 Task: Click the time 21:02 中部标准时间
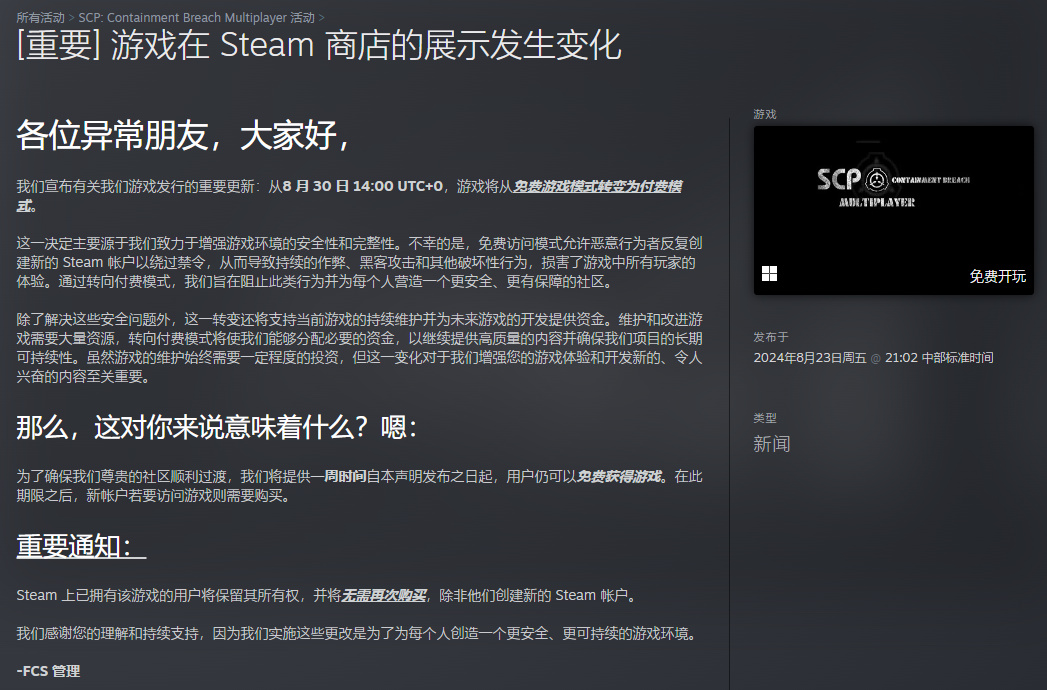(x=939, y=358)
